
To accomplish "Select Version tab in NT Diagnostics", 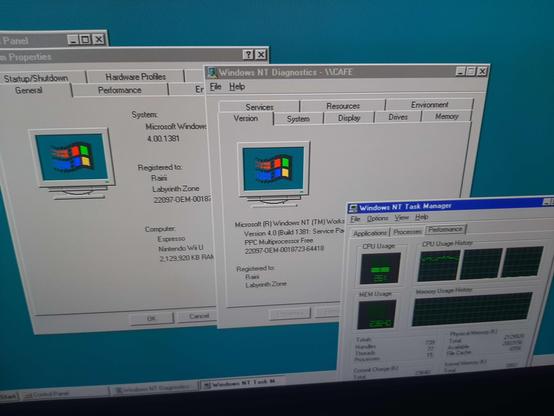I will pos(246,118).
